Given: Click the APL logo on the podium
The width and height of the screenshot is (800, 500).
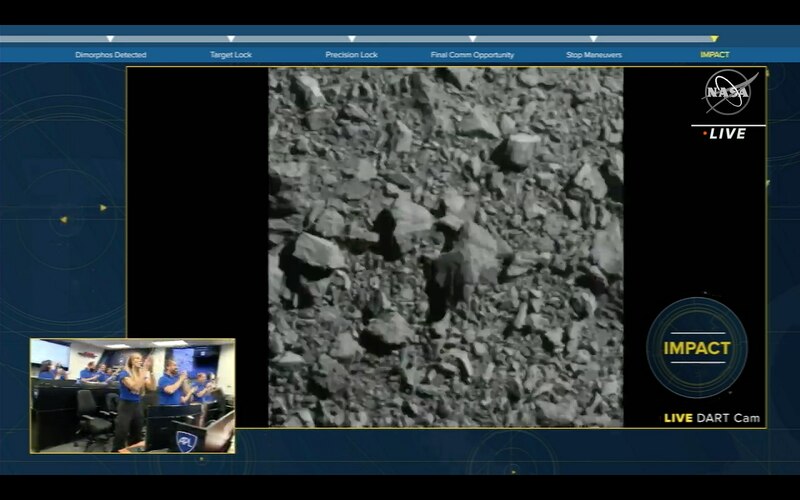Looking at the screenshot, I should [x=187, y=441].
